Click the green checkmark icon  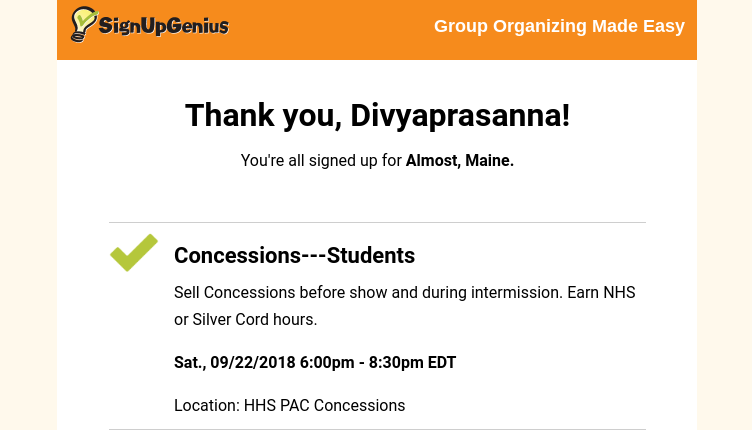click(134, 252)
